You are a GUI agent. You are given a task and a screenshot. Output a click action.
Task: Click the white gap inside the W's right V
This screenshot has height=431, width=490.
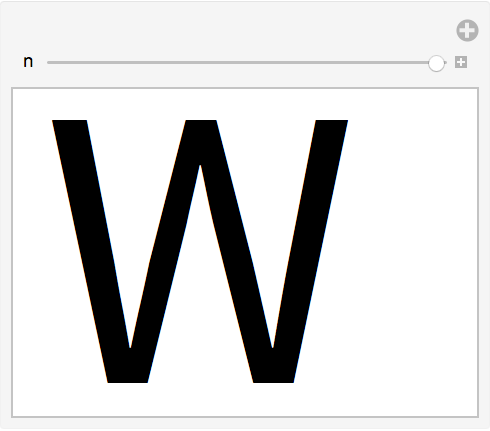pos(267,200)
